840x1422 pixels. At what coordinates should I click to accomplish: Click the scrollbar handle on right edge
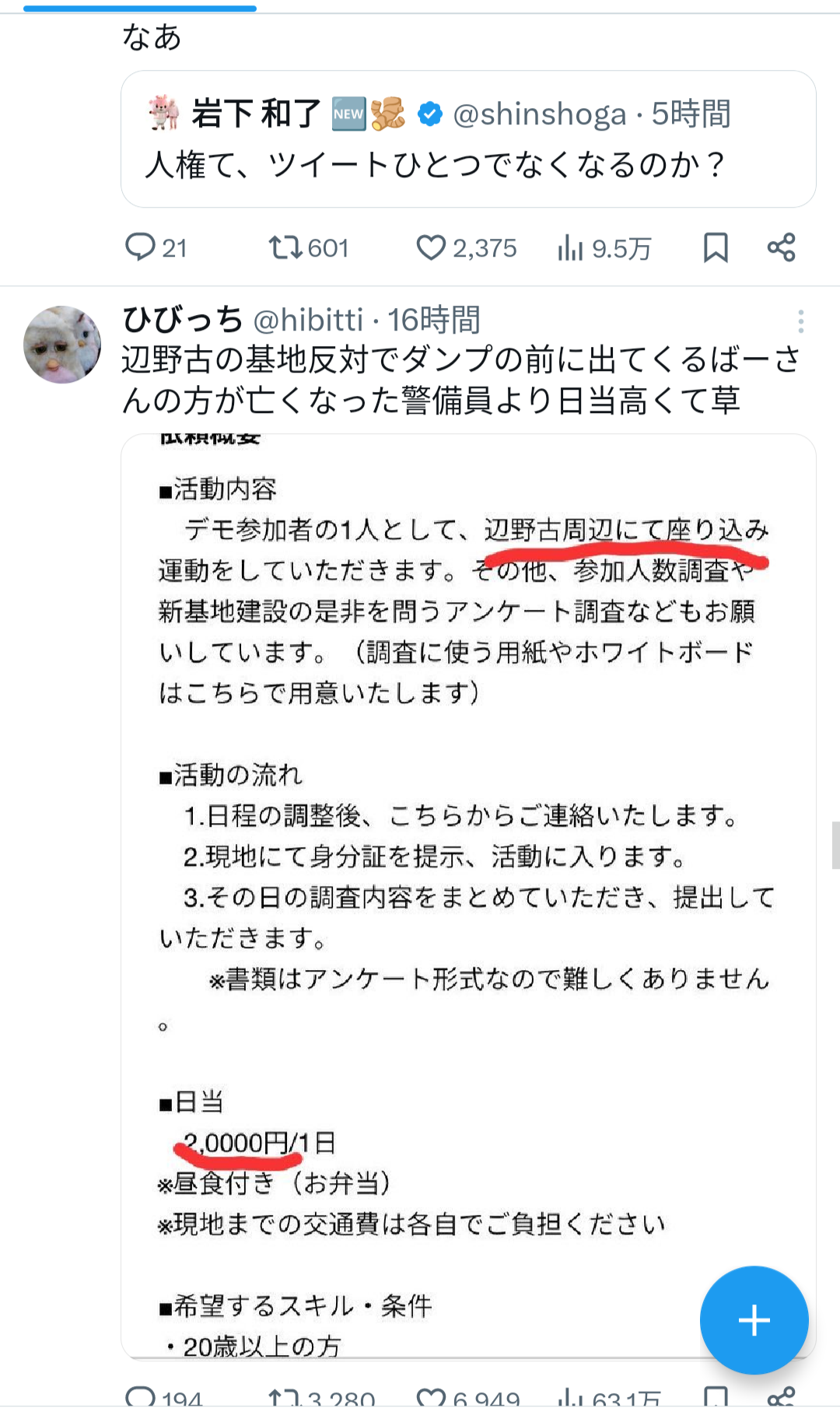835,845
